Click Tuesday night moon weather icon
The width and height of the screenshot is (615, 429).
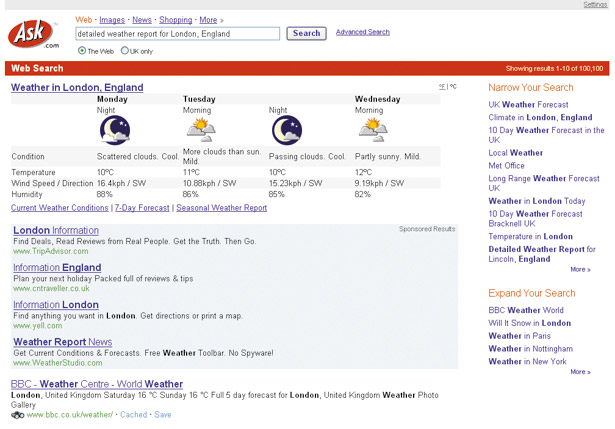287,130
